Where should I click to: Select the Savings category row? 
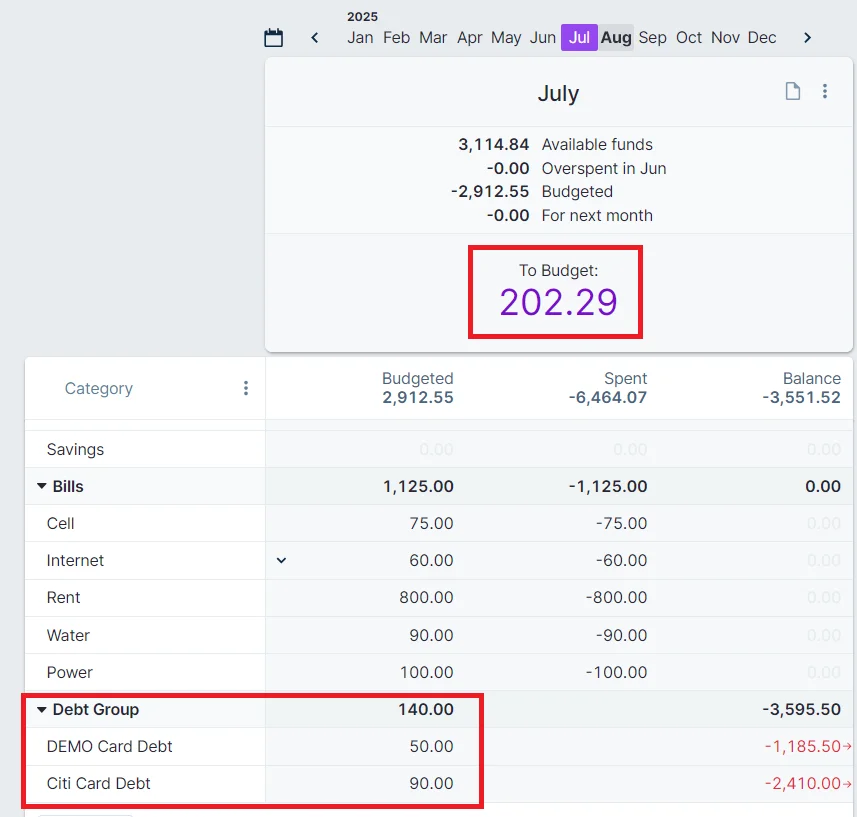click(75, 450)
